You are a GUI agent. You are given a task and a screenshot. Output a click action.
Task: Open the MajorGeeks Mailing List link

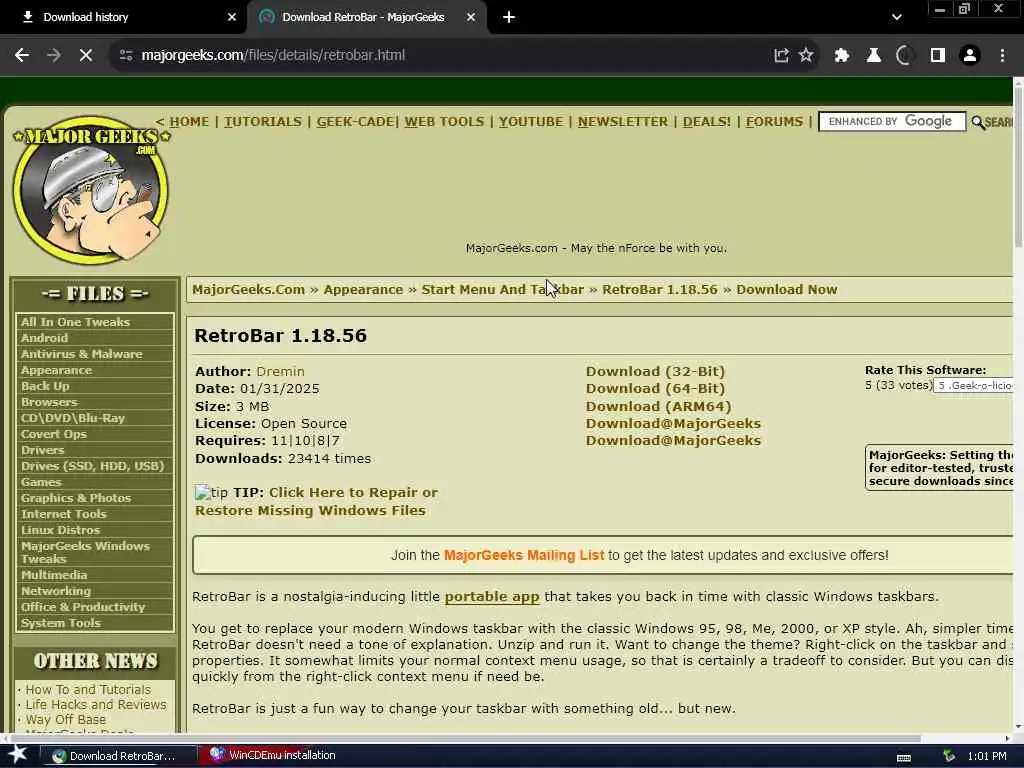point(524,555)
